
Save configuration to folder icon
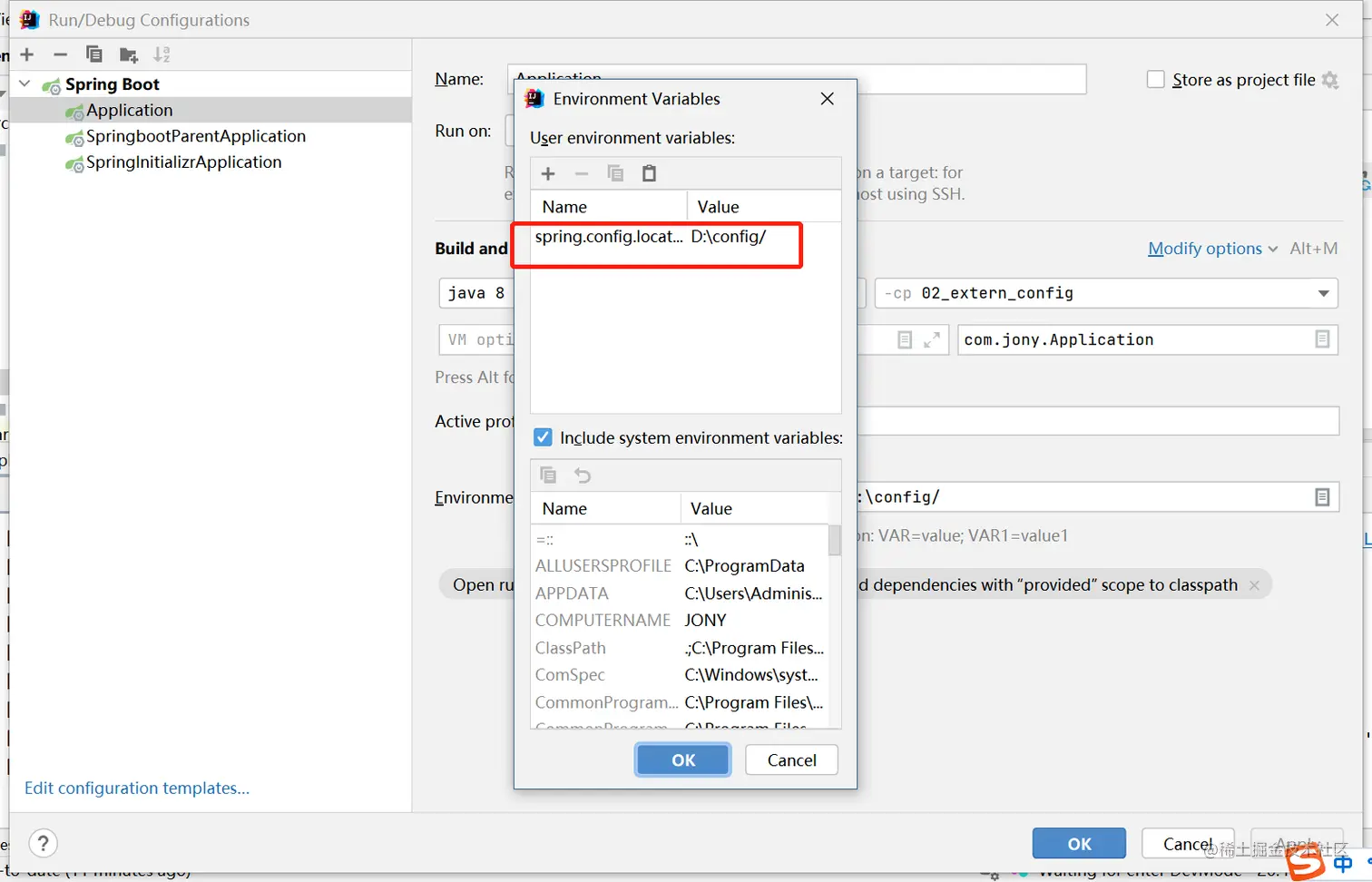[x=128, y=54]
